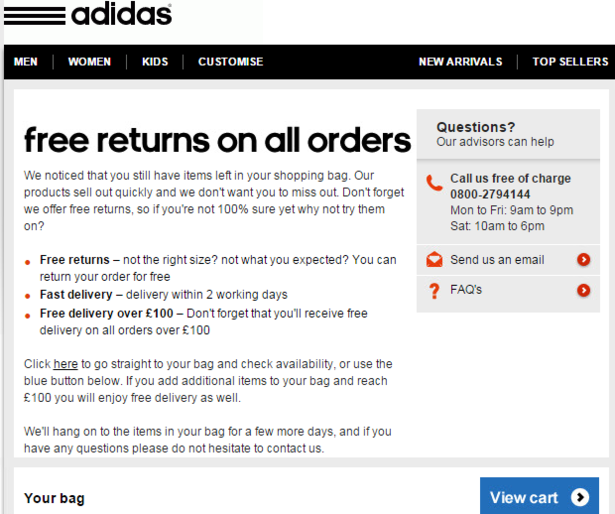Click the orange phone icon

coord(434,183)
